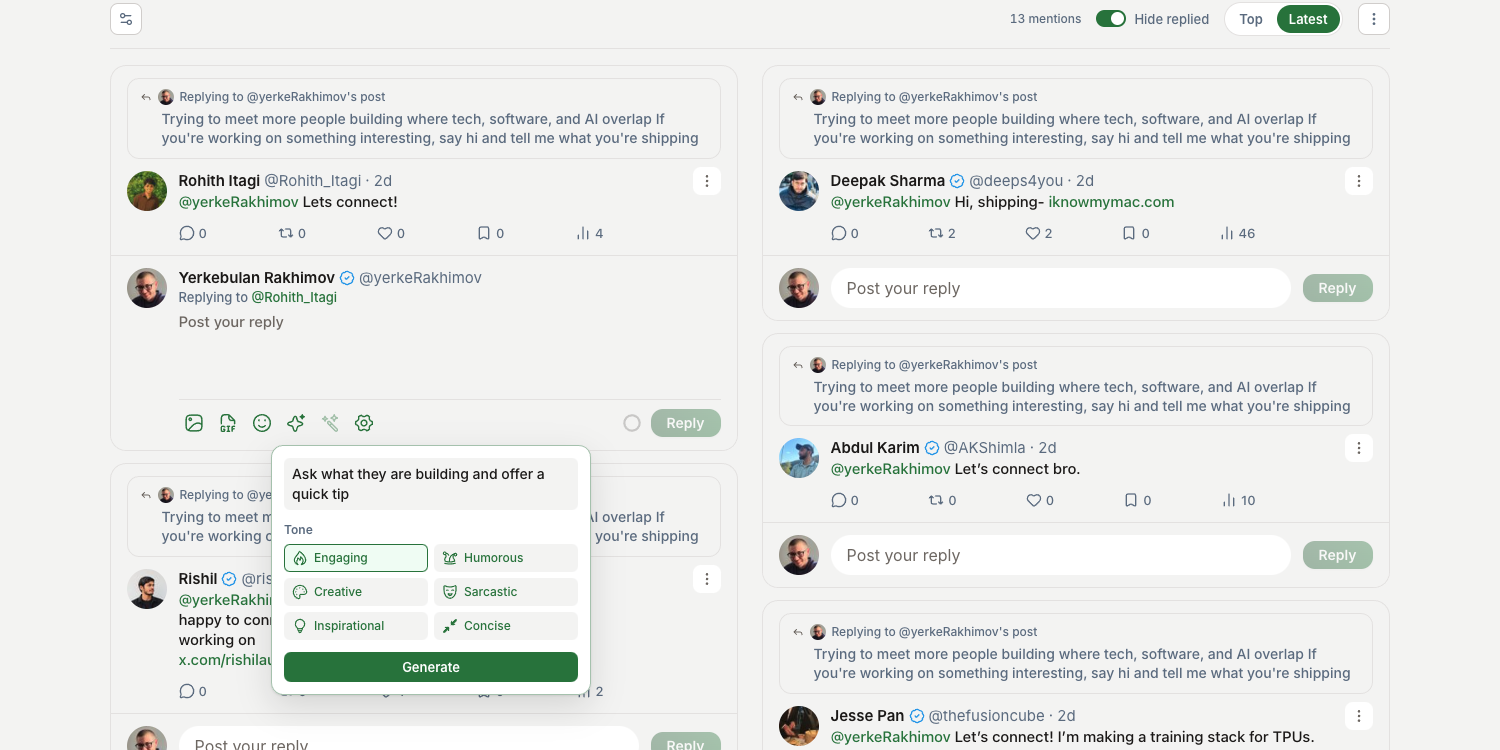Image resolution: width=1500 pixels, height=750 pixels.
Task: Click the AI sparkle generate icon
Action: pos(296,423)
